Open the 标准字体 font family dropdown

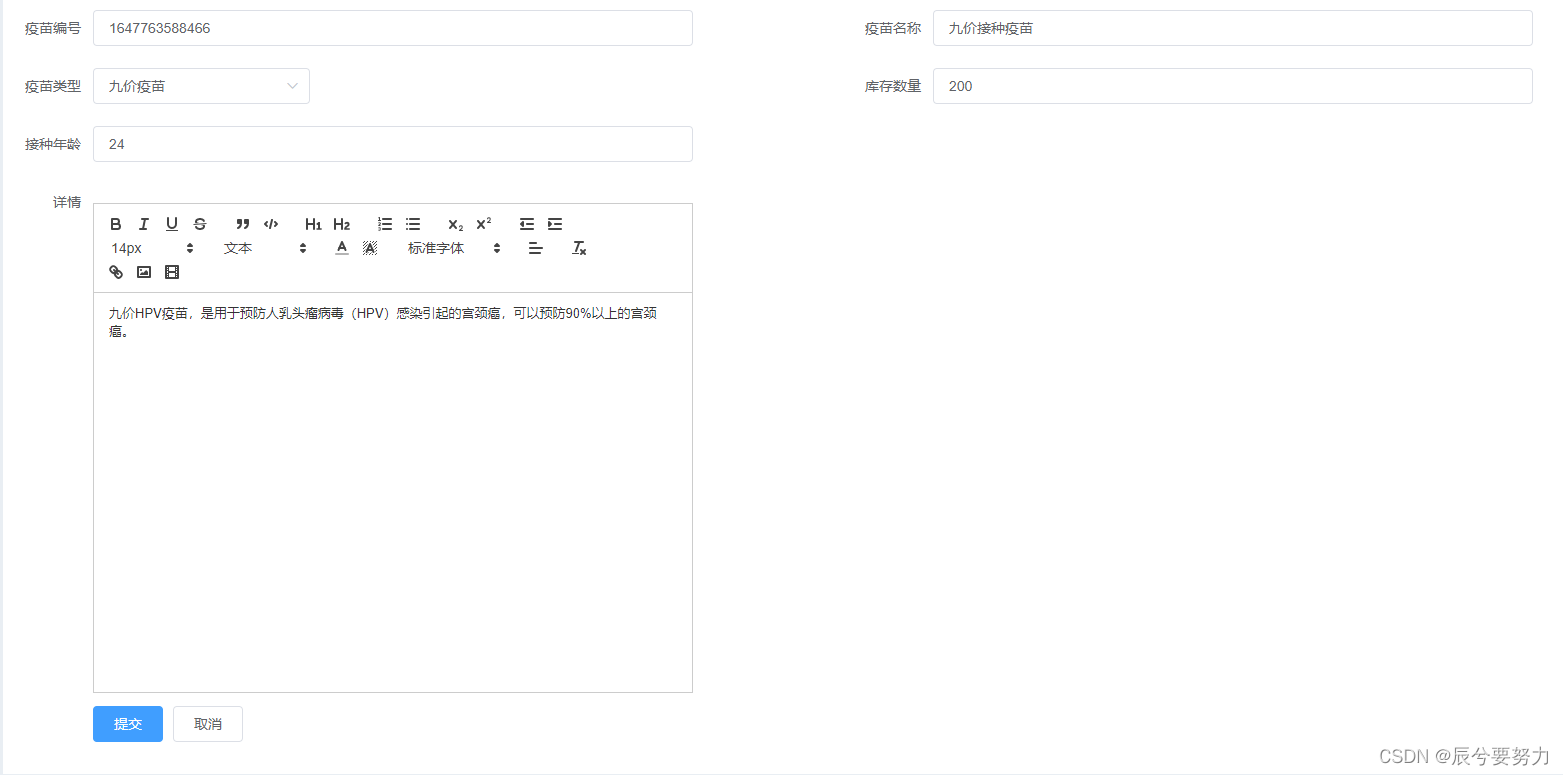tap(454, 248)
